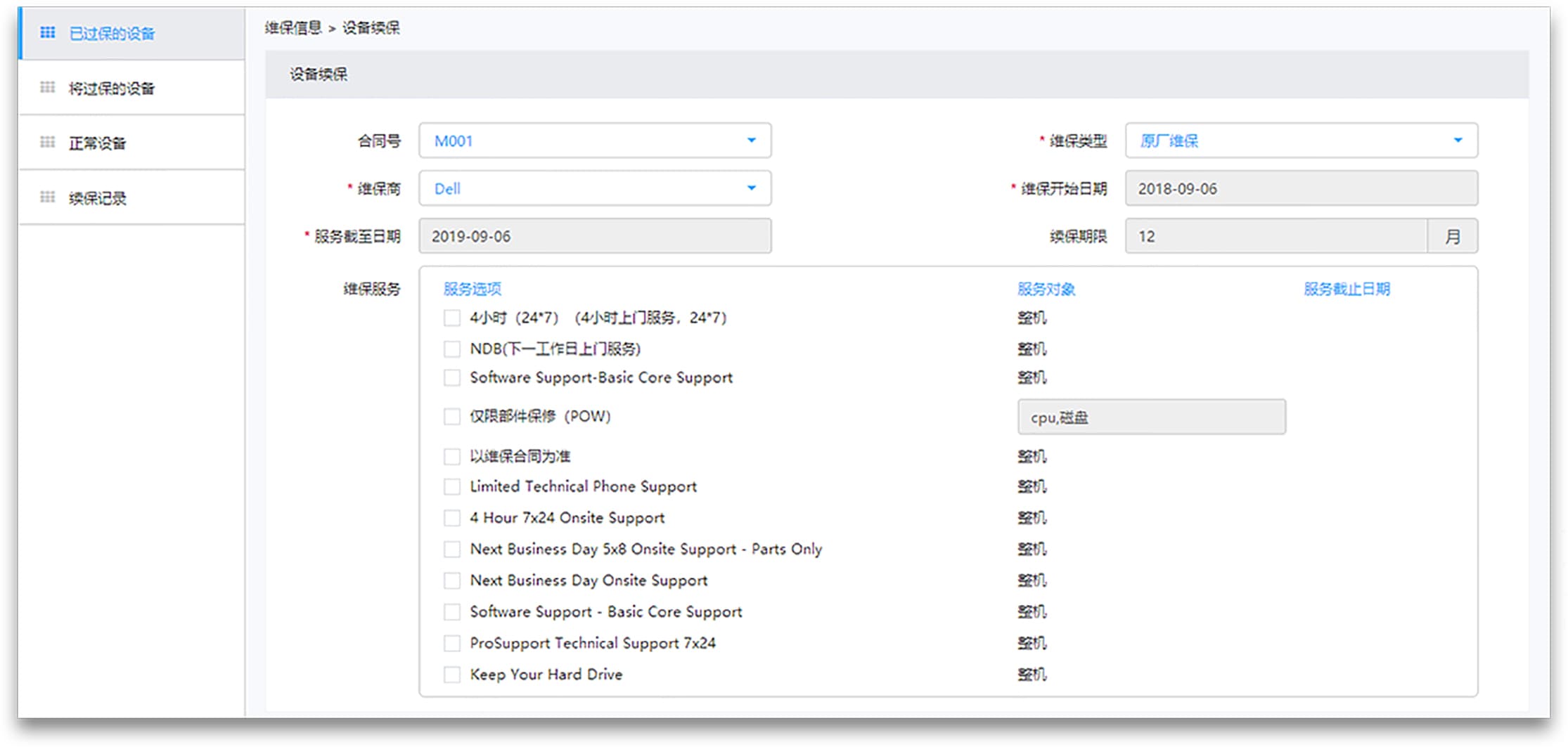This screenshot has height=747, width=1568.
Task: Click 维保信息 breadcrumb link
Action: 293,28
